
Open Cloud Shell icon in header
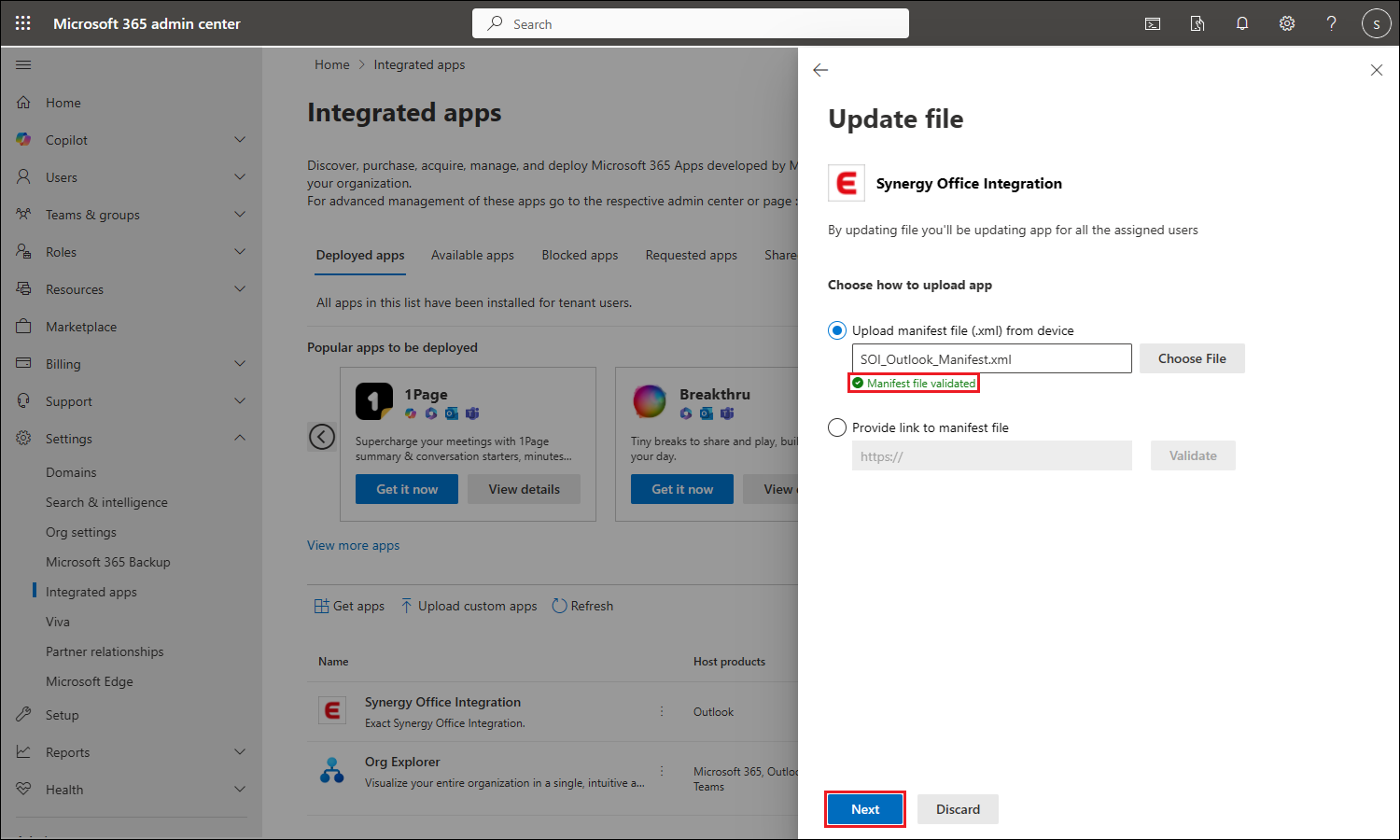pos(1153,23)
